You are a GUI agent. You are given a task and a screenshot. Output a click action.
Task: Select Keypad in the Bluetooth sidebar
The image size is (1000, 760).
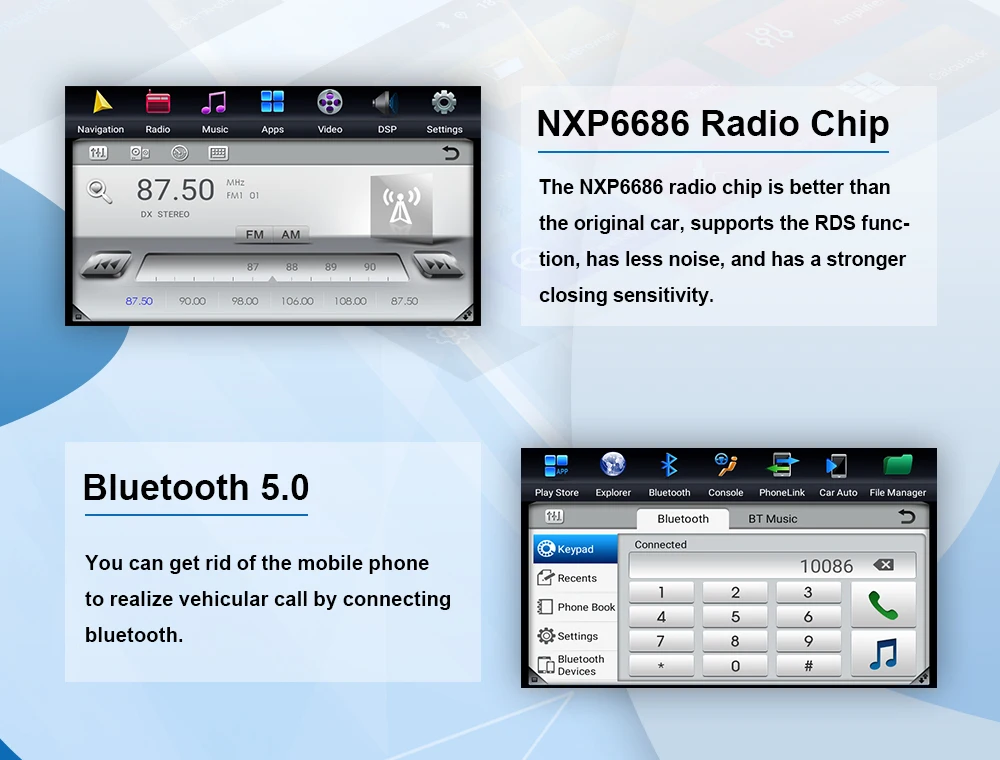(x=576, y=549)
